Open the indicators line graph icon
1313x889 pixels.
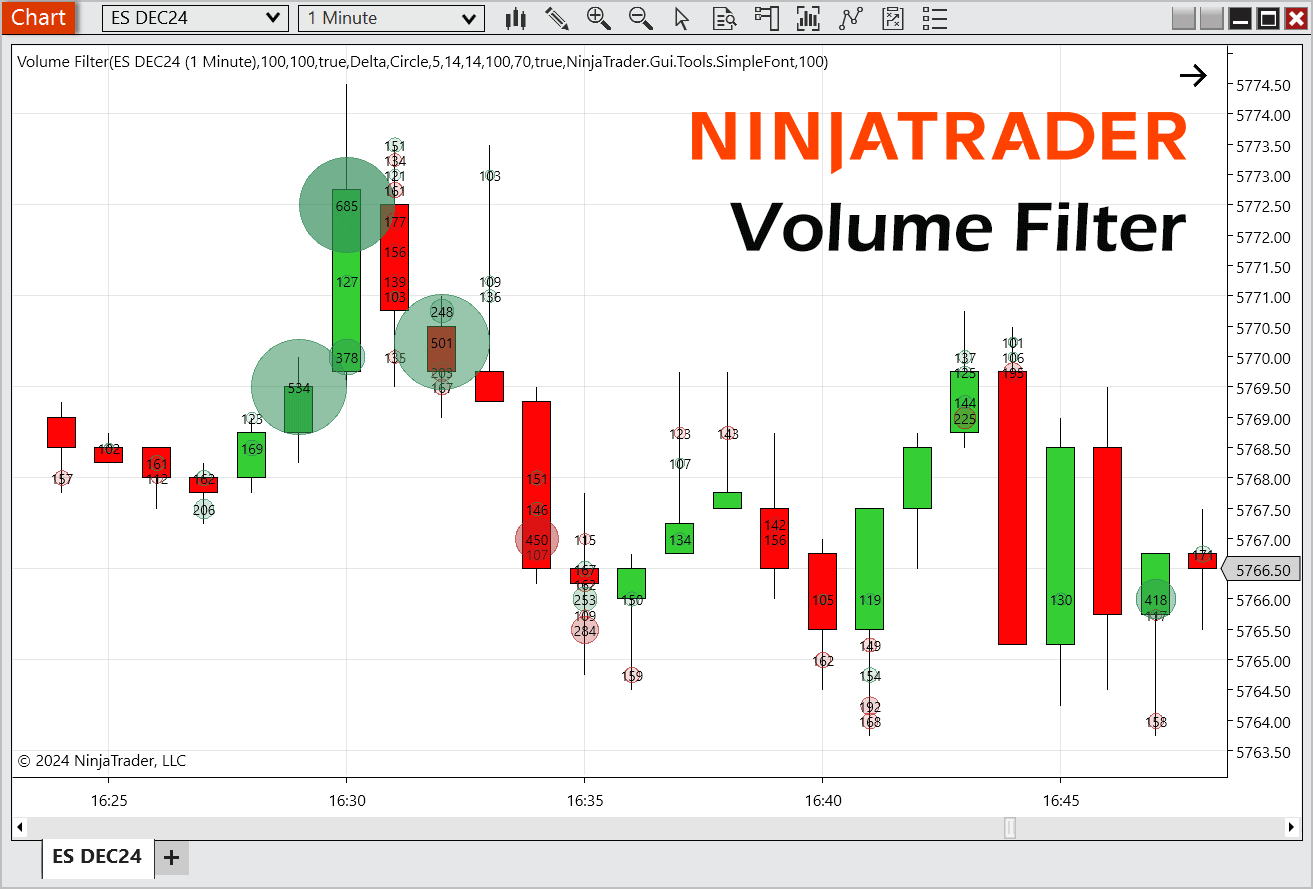click(x=850, y=18)
